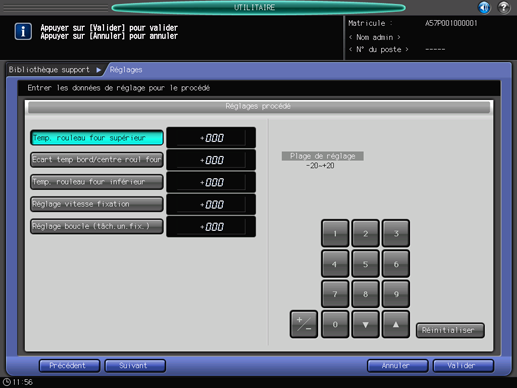
Task: Tap keypad digit 3
Action: [396, 233]
